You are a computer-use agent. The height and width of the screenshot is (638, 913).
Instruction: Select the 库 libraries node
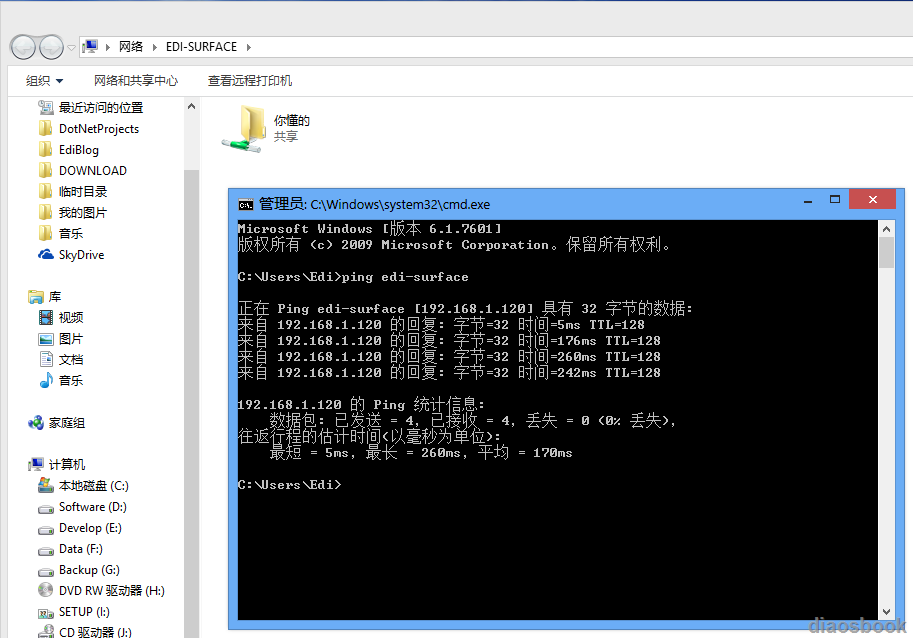click(x=55, y=297)
